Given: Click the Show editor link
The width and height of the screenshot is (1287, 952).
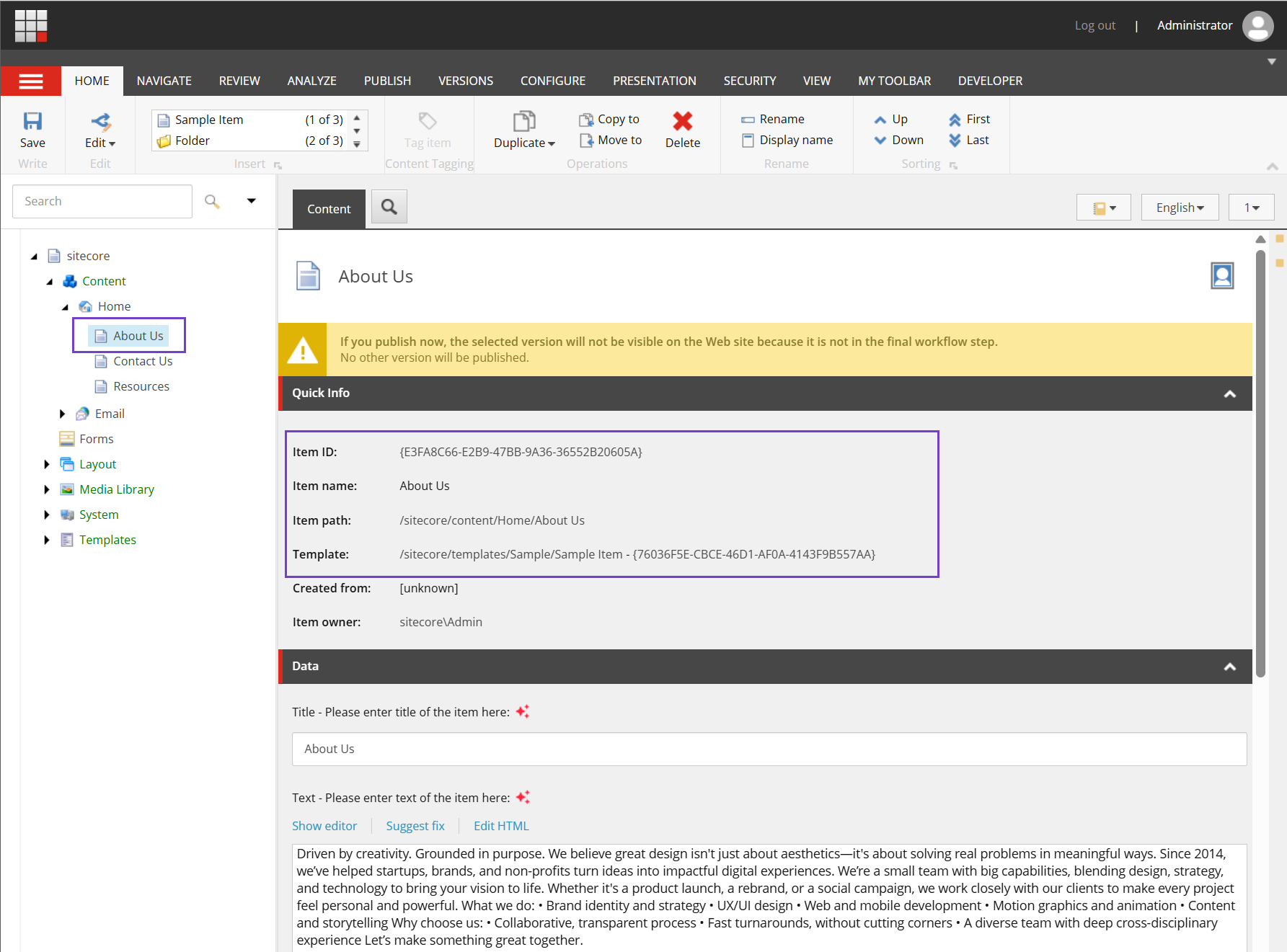Looking at the screenshot, I should pos(324,826).
